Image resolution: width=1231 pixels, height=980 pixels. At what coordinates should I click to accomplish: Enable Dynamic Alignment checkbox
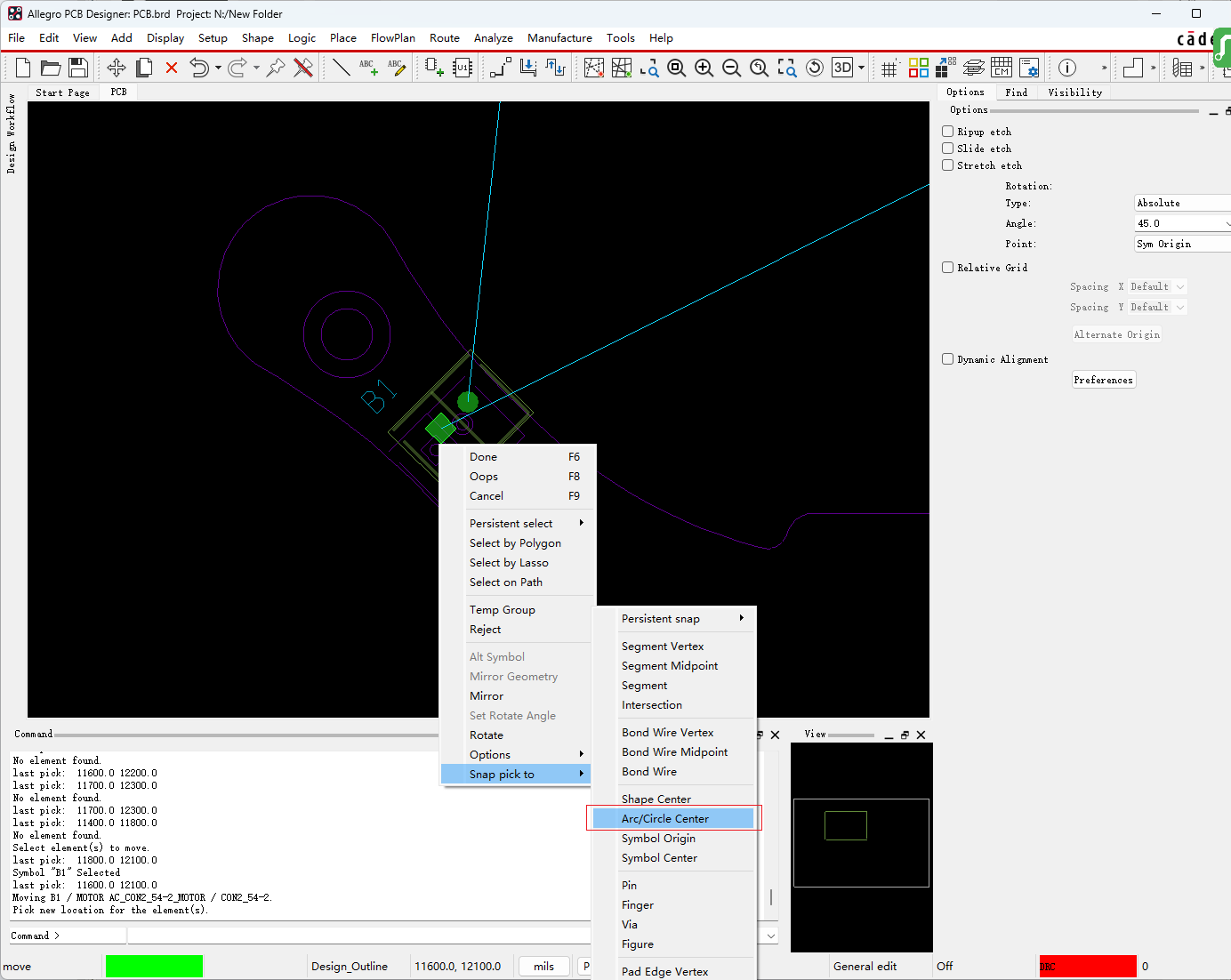(x=948, y=359)
